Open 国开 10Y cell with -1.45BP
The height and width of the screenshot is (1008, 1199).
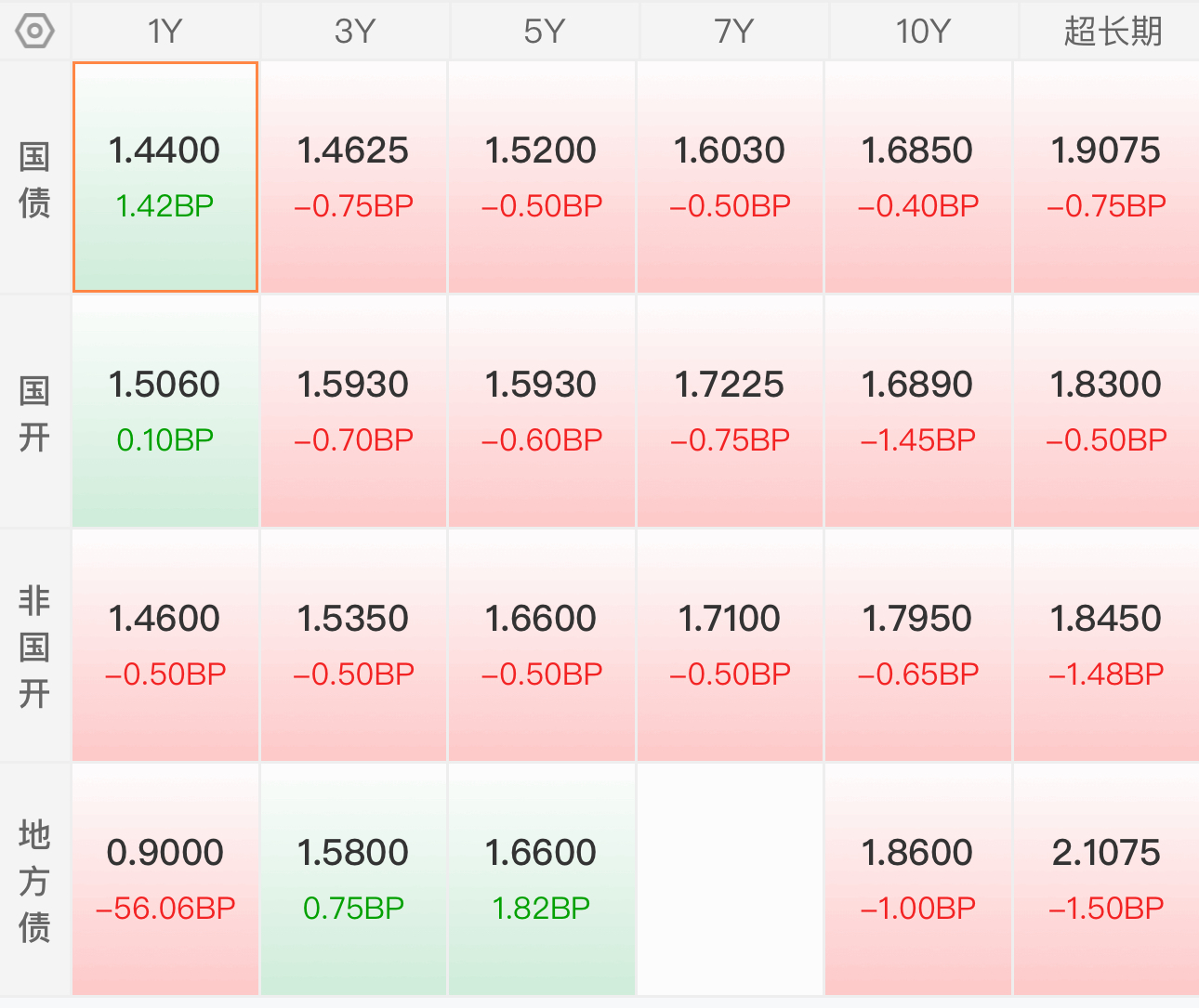[917, 412]
